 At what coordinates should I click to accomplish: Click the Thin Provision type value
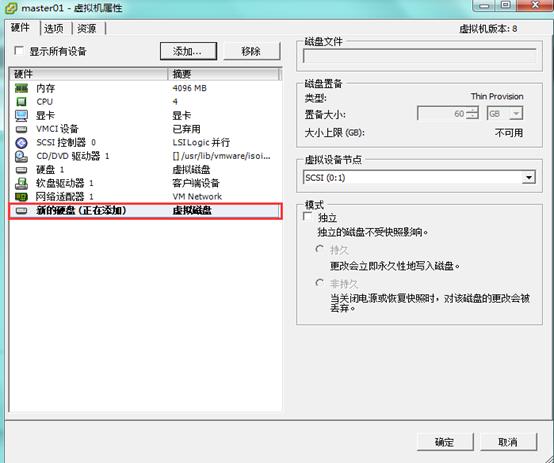click(497, 96)
